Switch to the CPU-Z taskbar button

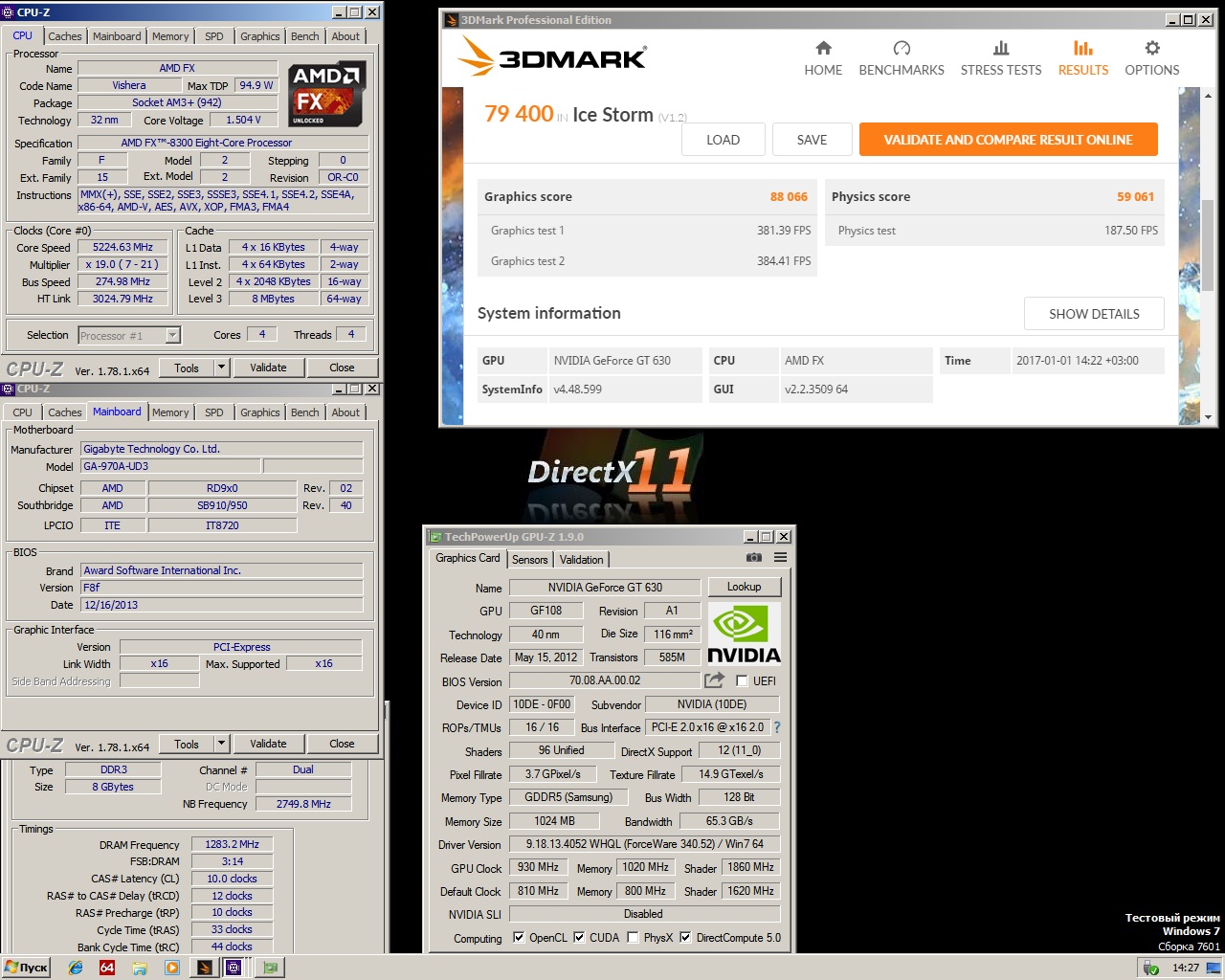234,968
